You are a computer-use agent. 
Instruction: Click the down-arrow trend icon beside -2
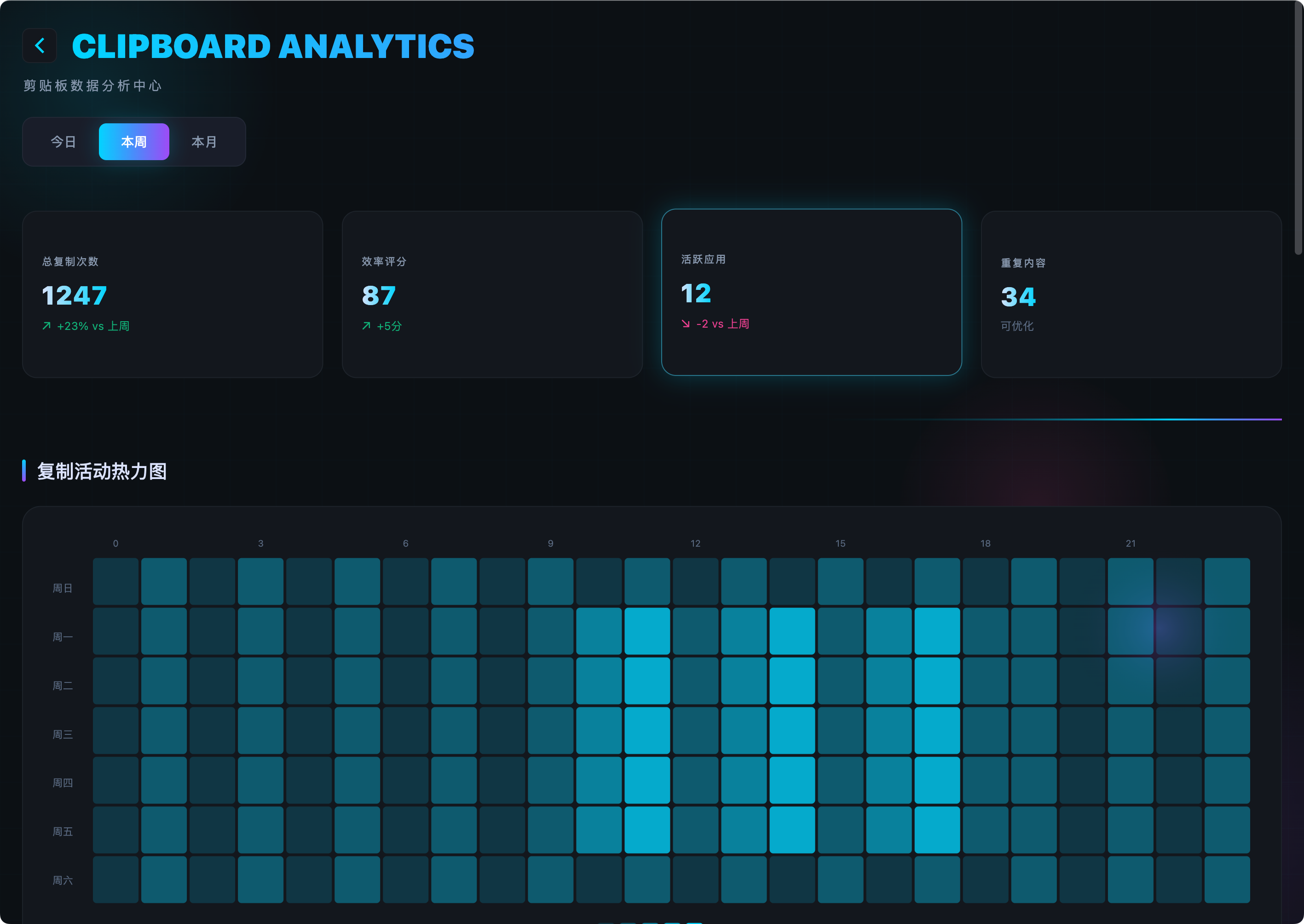coord(686,324)
